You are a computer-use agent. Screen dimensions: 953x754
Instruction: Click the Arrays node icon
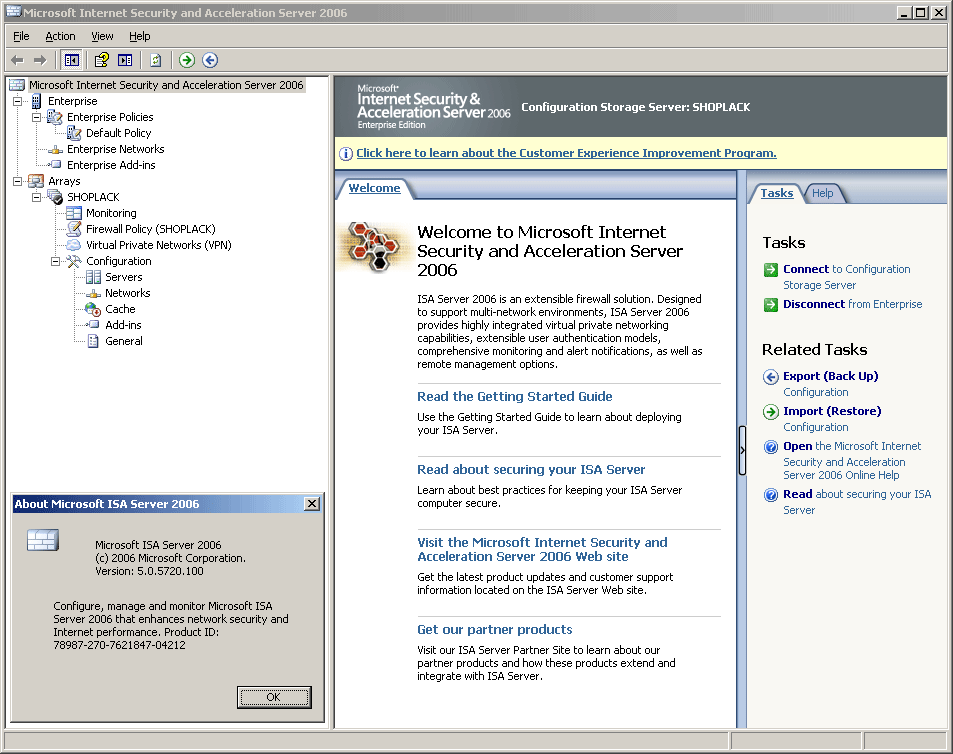[36, 181]
